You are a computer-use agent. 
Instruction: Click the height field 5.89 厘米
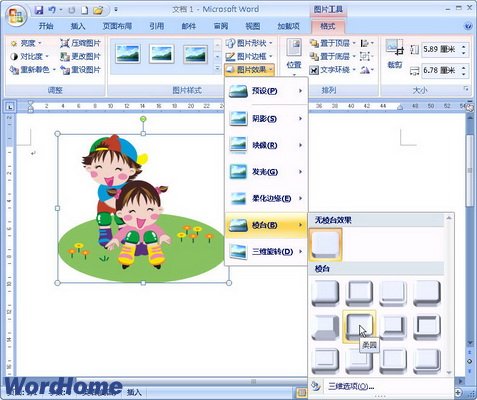(x=439, y=50)
